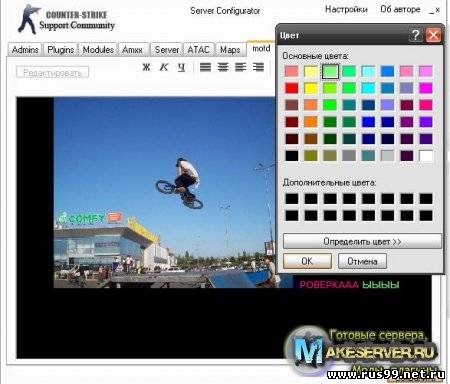Select the red swatch in basic colors
The image size is (450, 384).
click(x=292, y=88)
